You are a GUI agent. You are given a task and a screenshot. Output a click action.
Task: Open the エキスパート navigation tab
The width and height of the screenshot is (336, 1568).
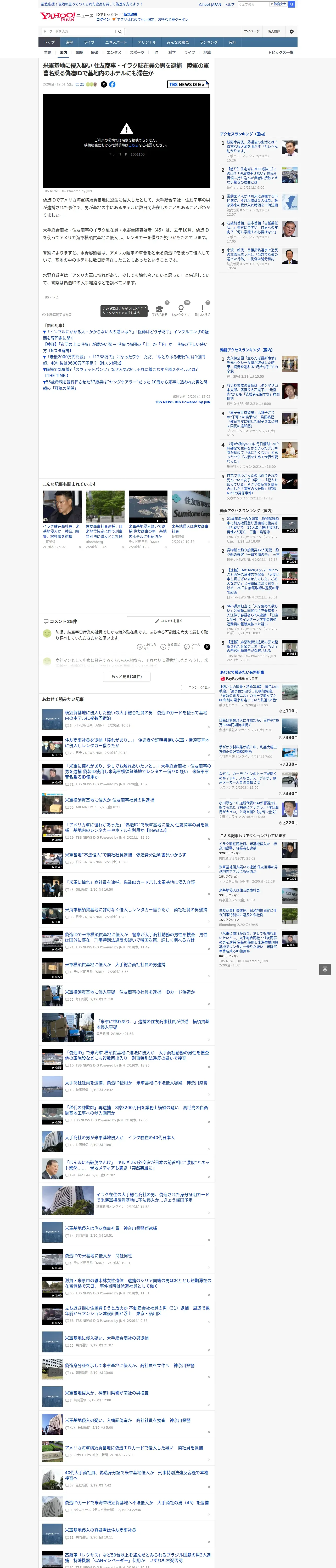(x=116, y=43)
